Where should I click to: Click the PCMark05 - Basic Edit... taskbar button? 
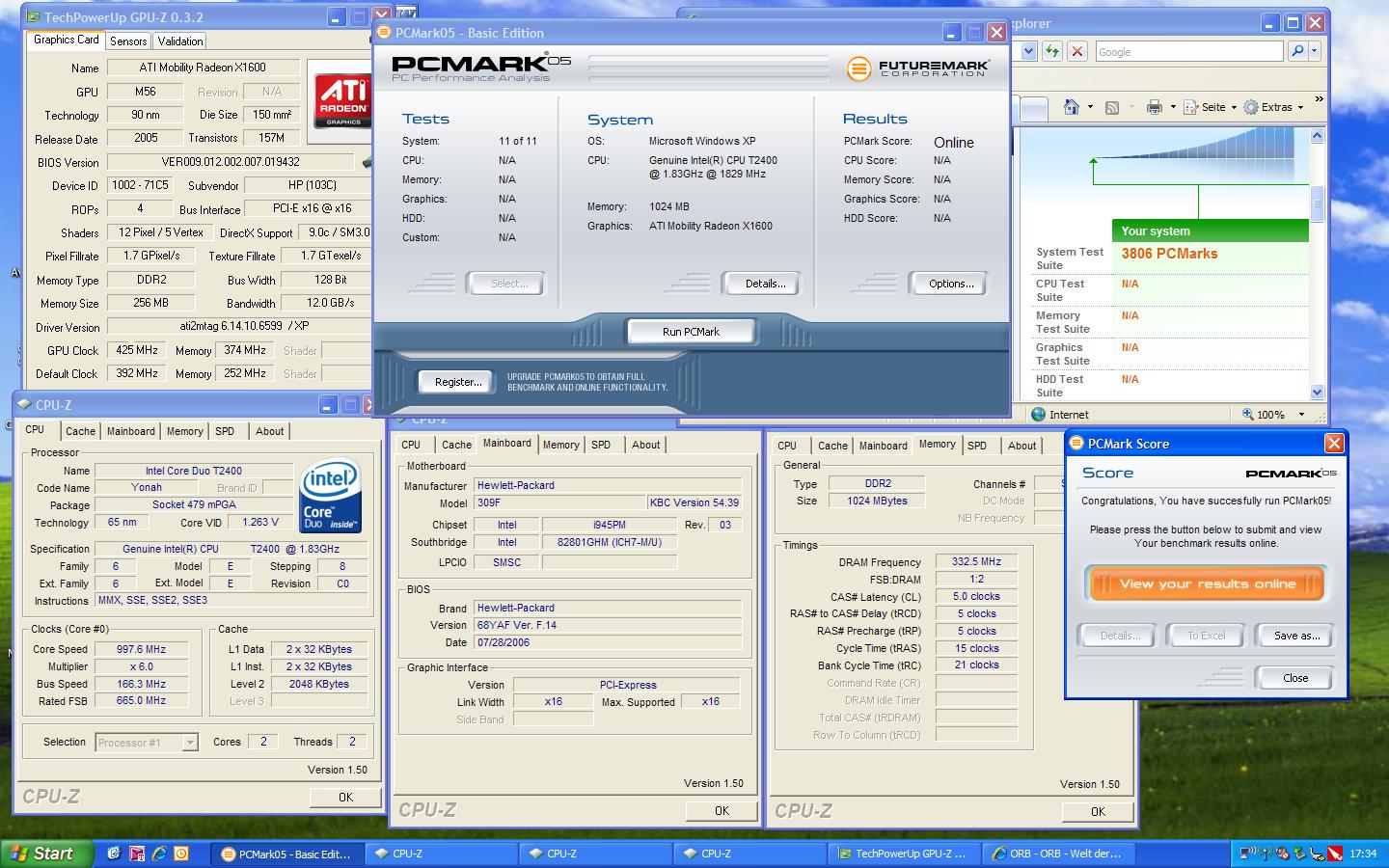coord(286,854)
